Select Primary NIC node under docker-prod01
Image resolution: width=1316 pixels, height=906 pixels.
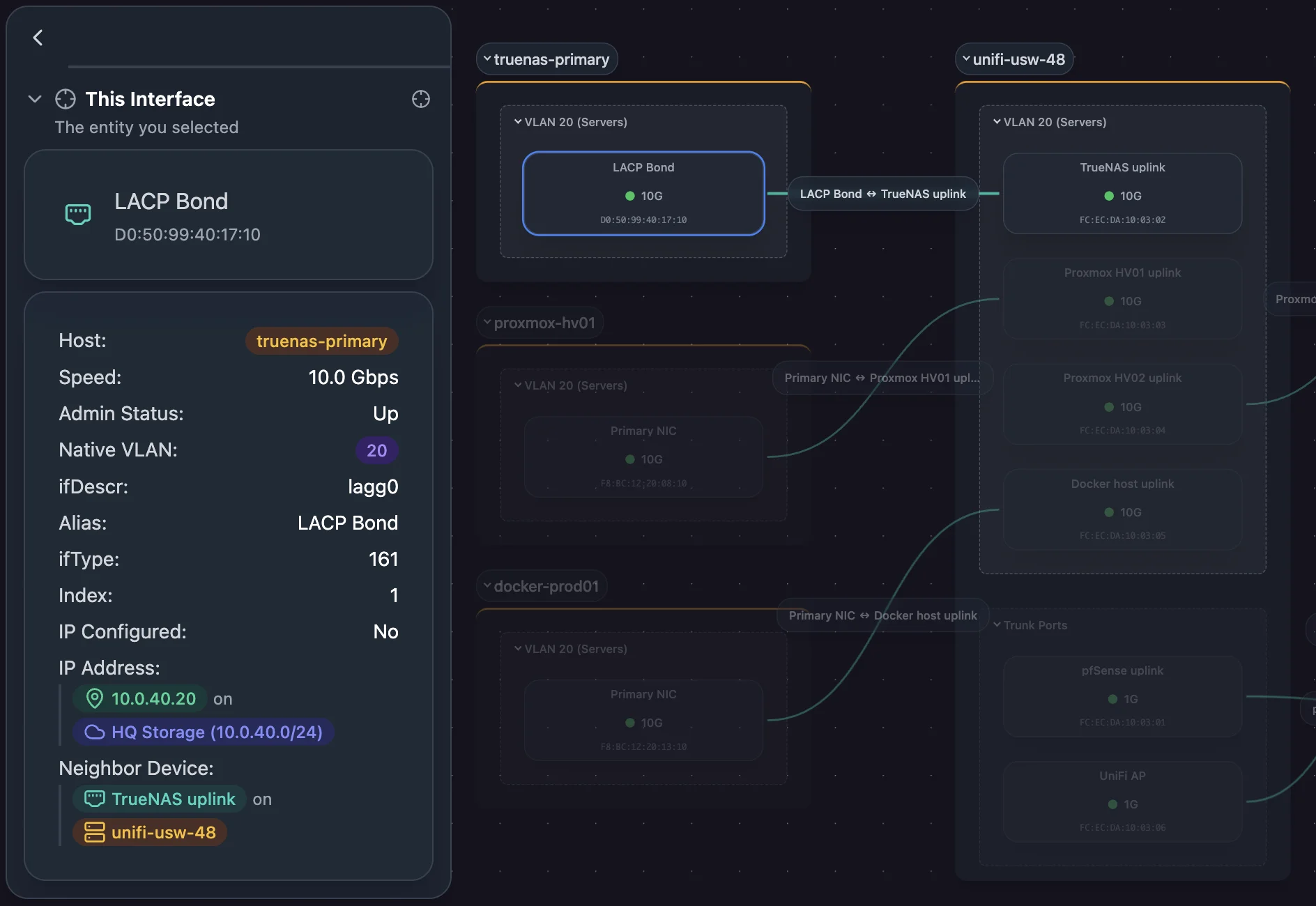[x=643, y=720]
